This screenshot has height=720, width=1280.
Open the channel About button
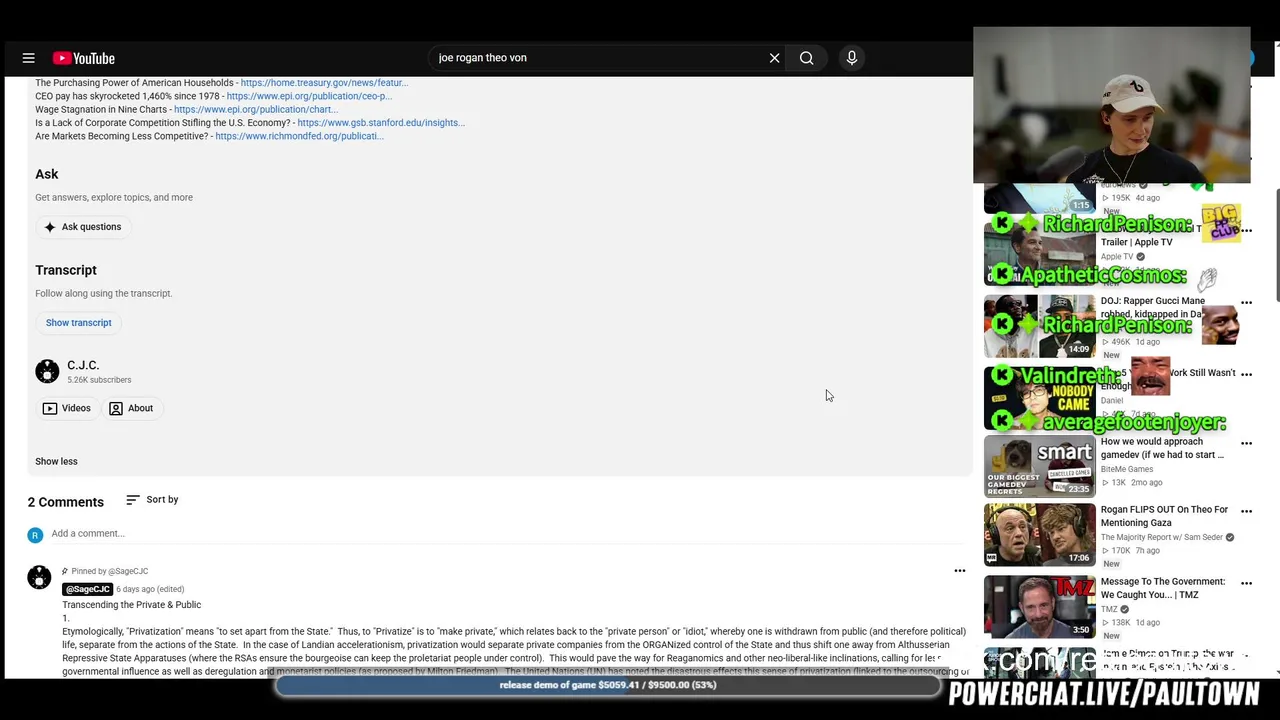(x=131, y=408)
